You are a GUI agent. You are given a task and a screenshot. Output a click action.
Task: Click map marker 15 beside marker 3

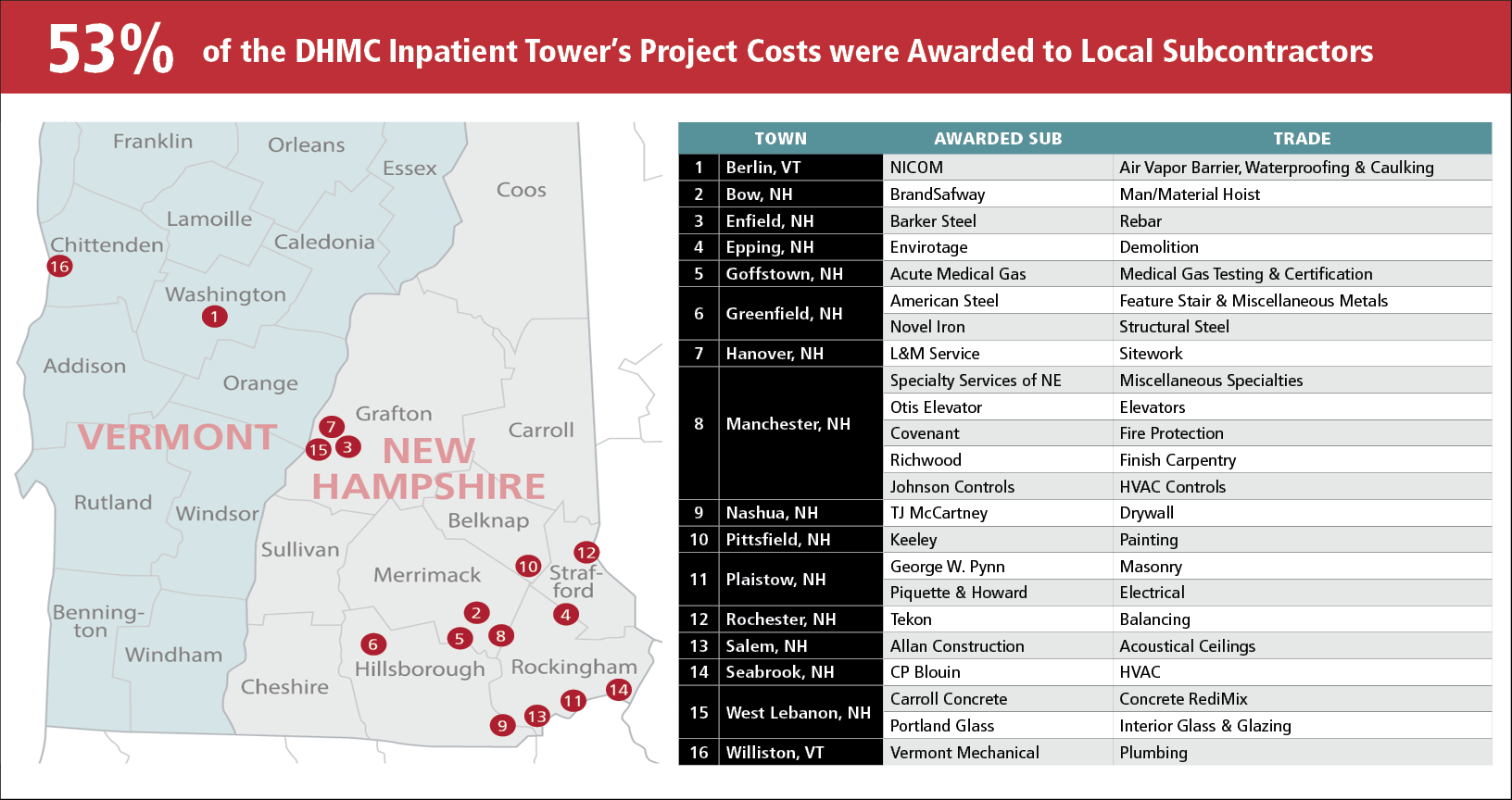tap(319, 450)
